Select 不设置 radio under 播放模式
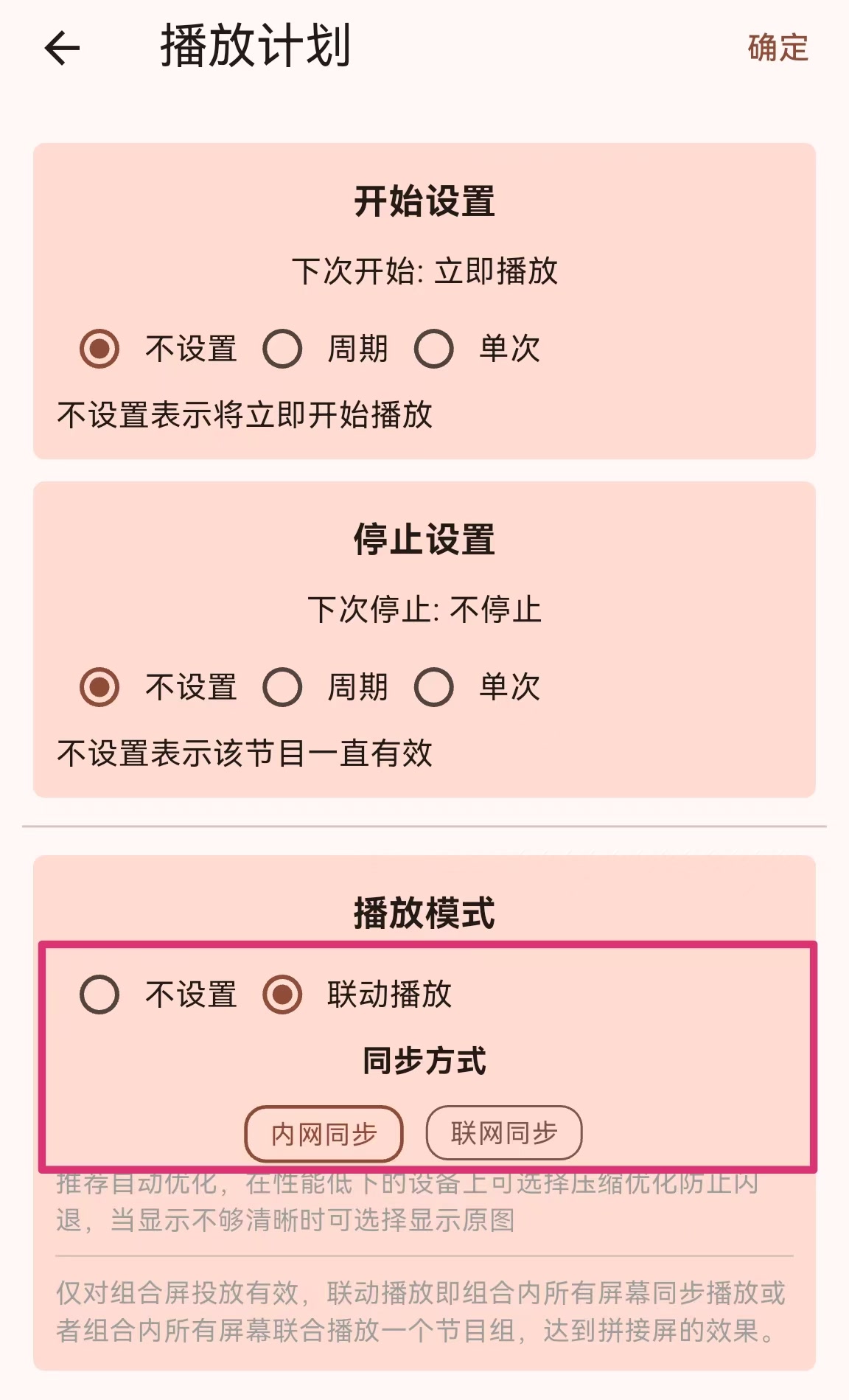 pos(99,995)
